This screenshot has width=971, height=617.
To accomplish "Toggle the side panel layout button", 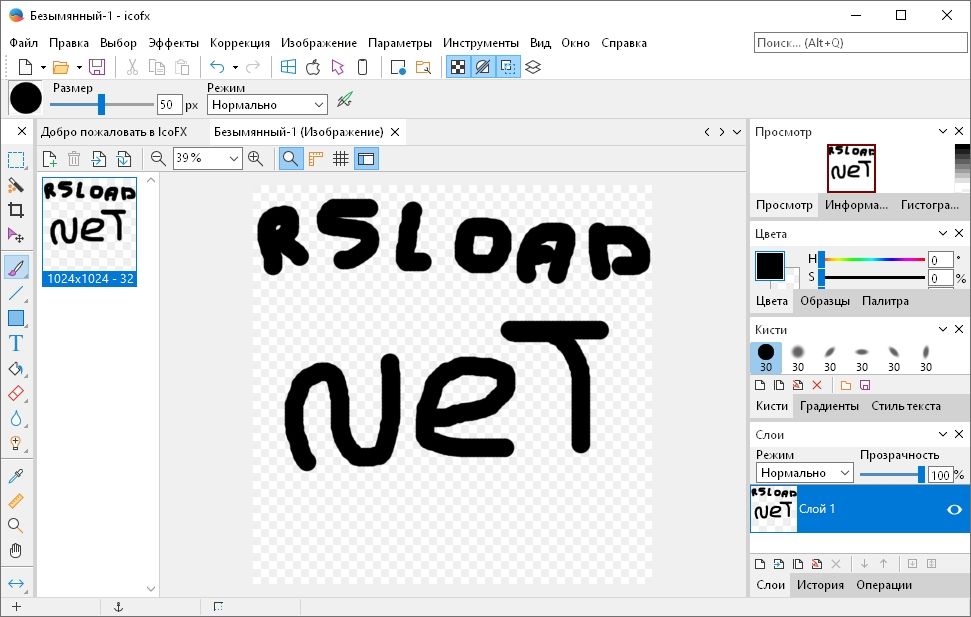I will (367, 159).
